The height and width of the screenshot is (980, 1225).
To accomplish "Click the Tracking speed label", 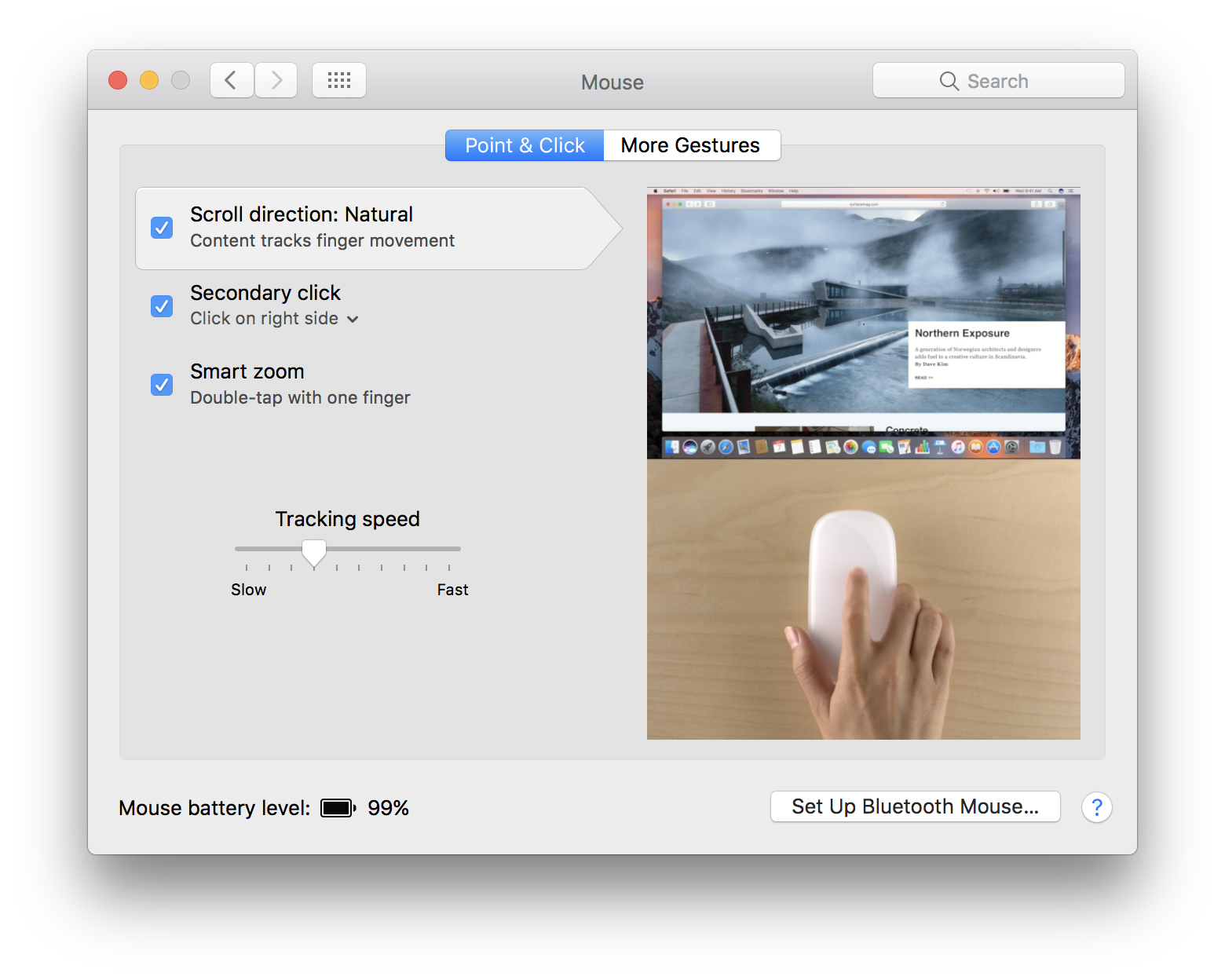I will pyautogui.click(x=348, y=519).
